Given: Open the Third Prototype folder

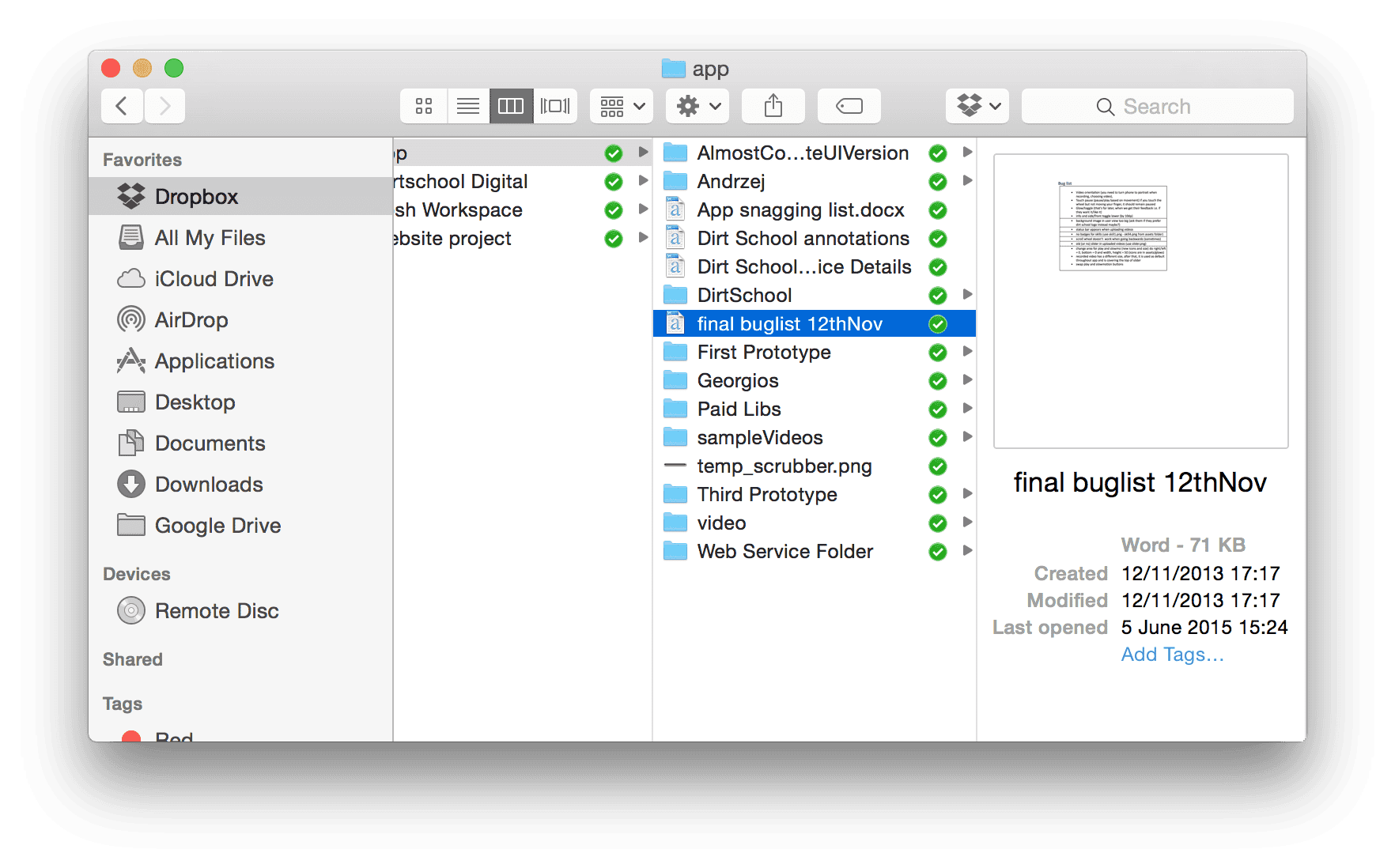Looking at the screenshot, I should 766,495.
